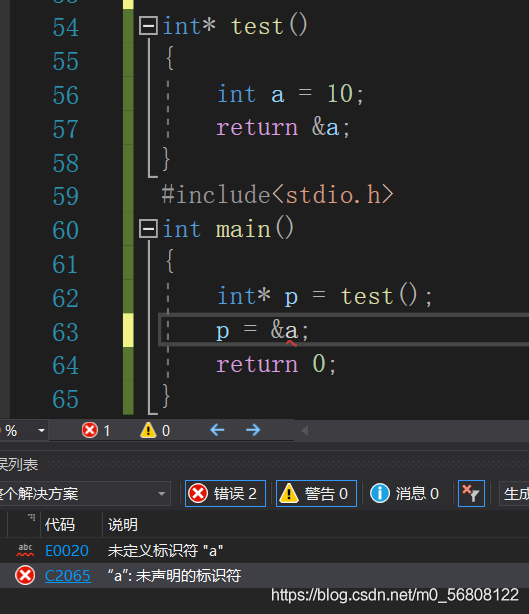529x614 pixels.
Task: Open the E0020 error code link
Action: coord(67,551)
